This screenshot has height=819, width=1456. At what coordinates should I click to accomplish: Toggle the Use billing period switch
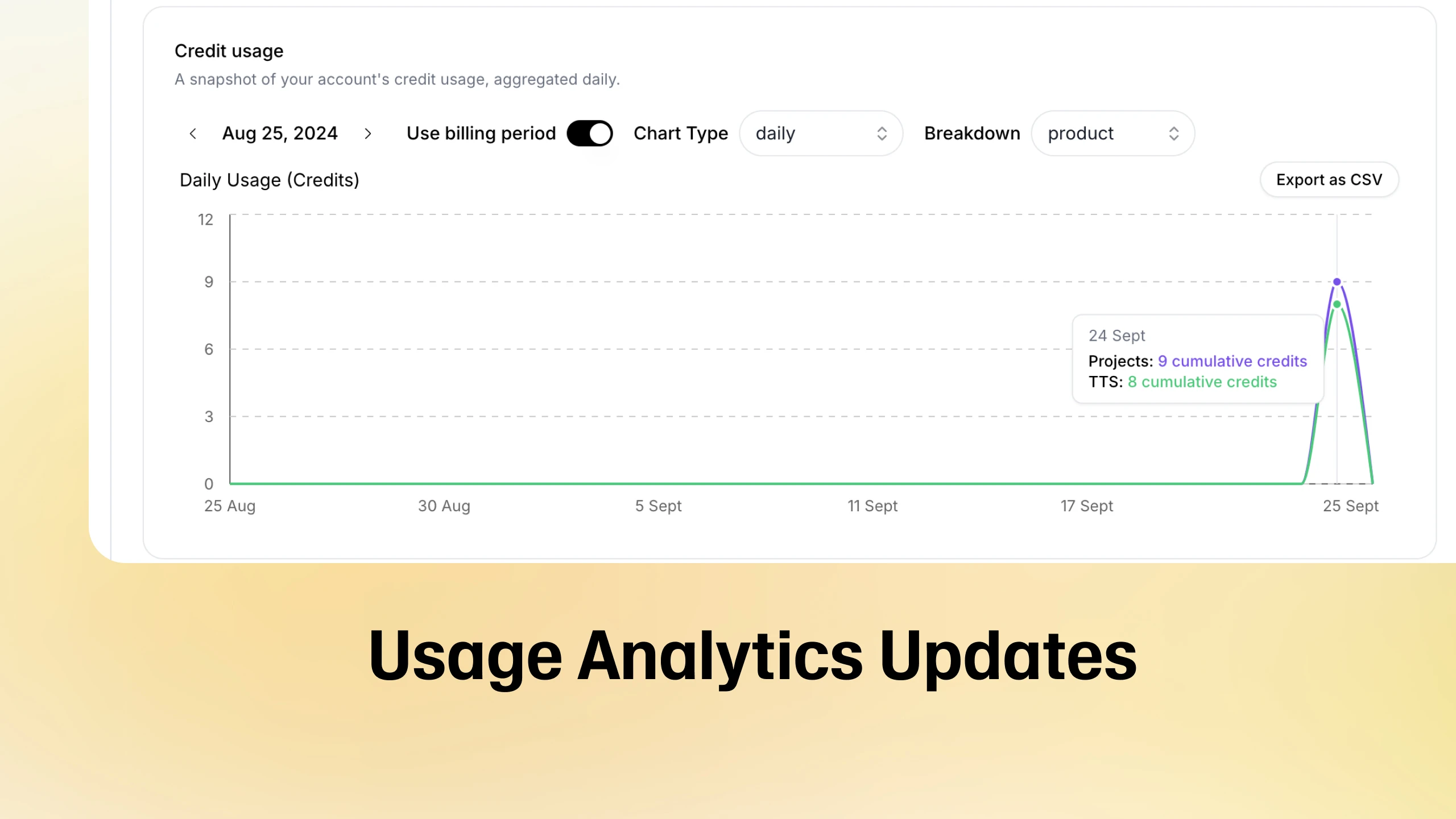590,133
